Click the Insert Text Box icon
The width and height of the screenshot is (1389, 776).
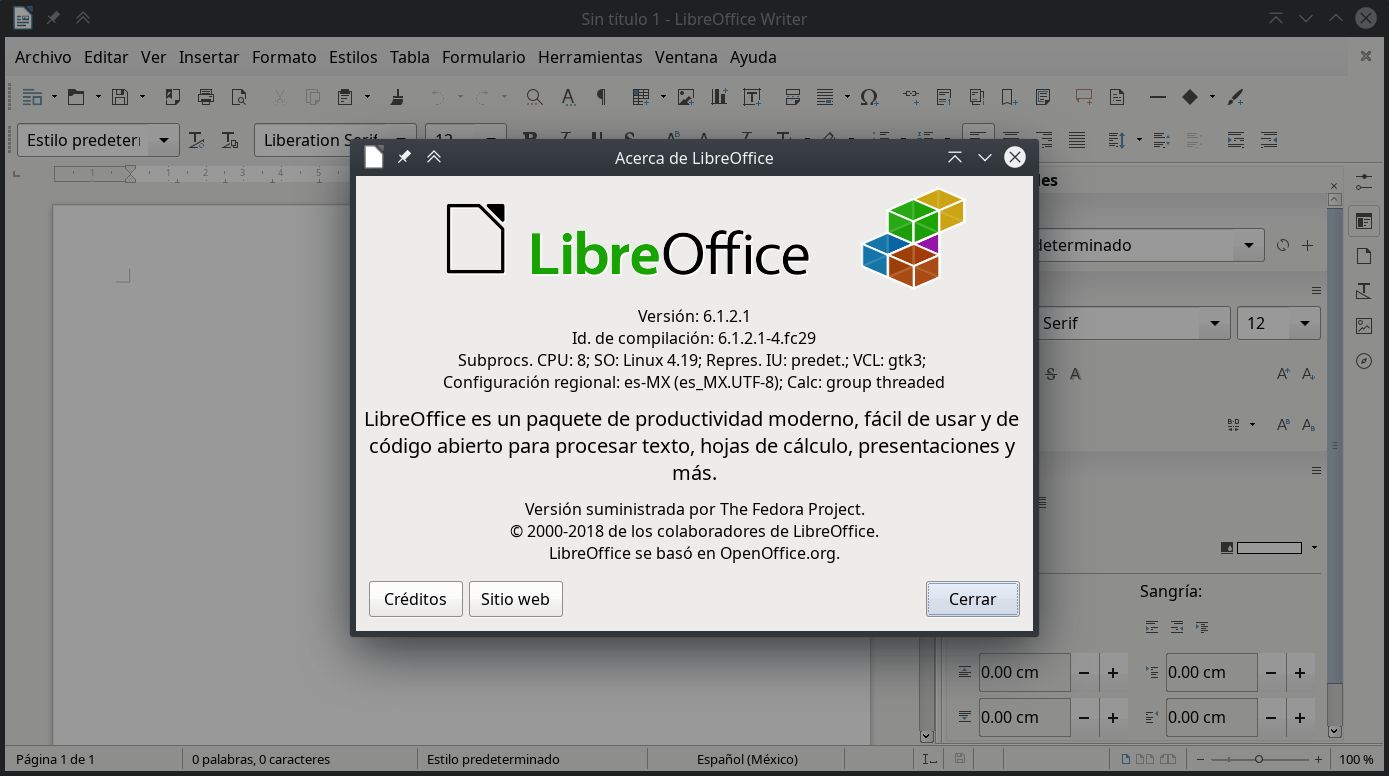point(752,97)
